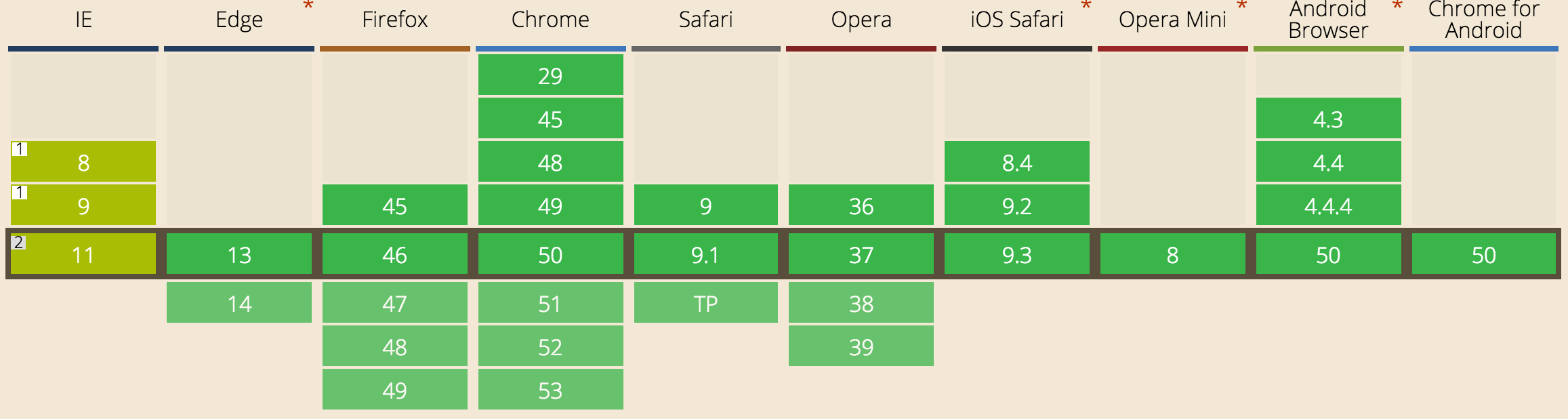Click Edge version 14 cell
1568x419 pixels.
(239, 303)
